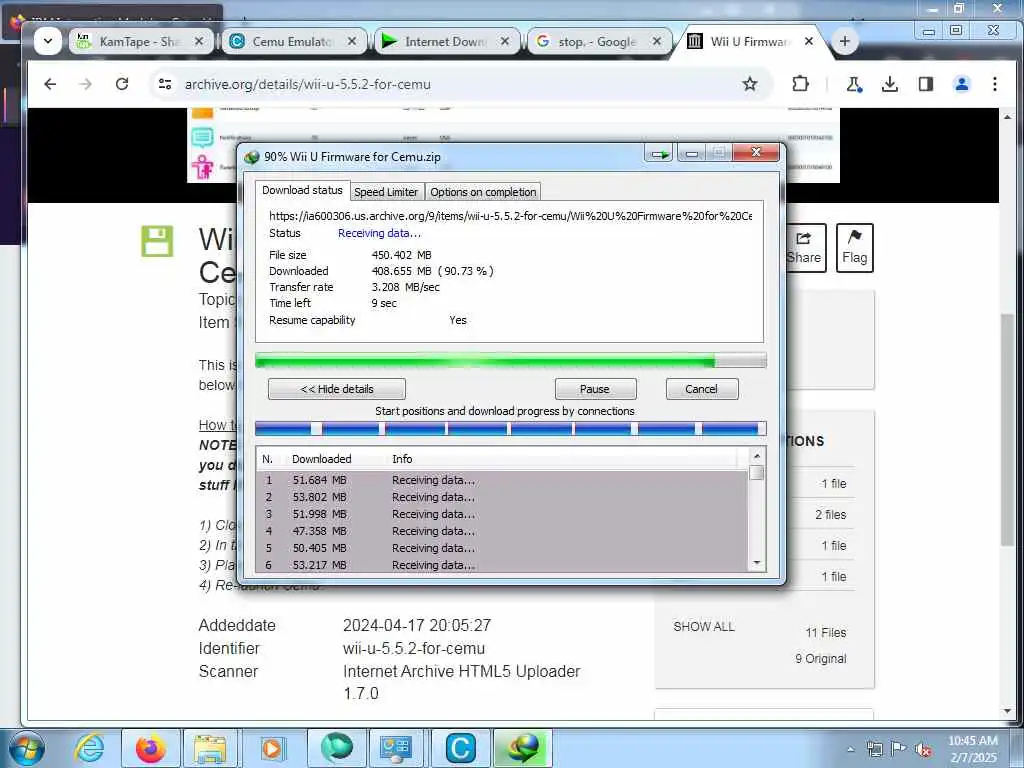
Task: Click the Hide details button
Action: (x=337, y=389)
